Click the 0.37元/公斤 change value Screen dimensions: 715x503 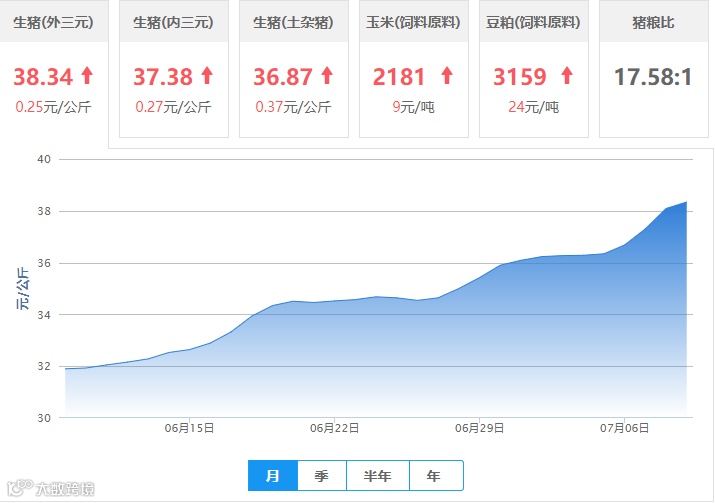pos(293,107)
